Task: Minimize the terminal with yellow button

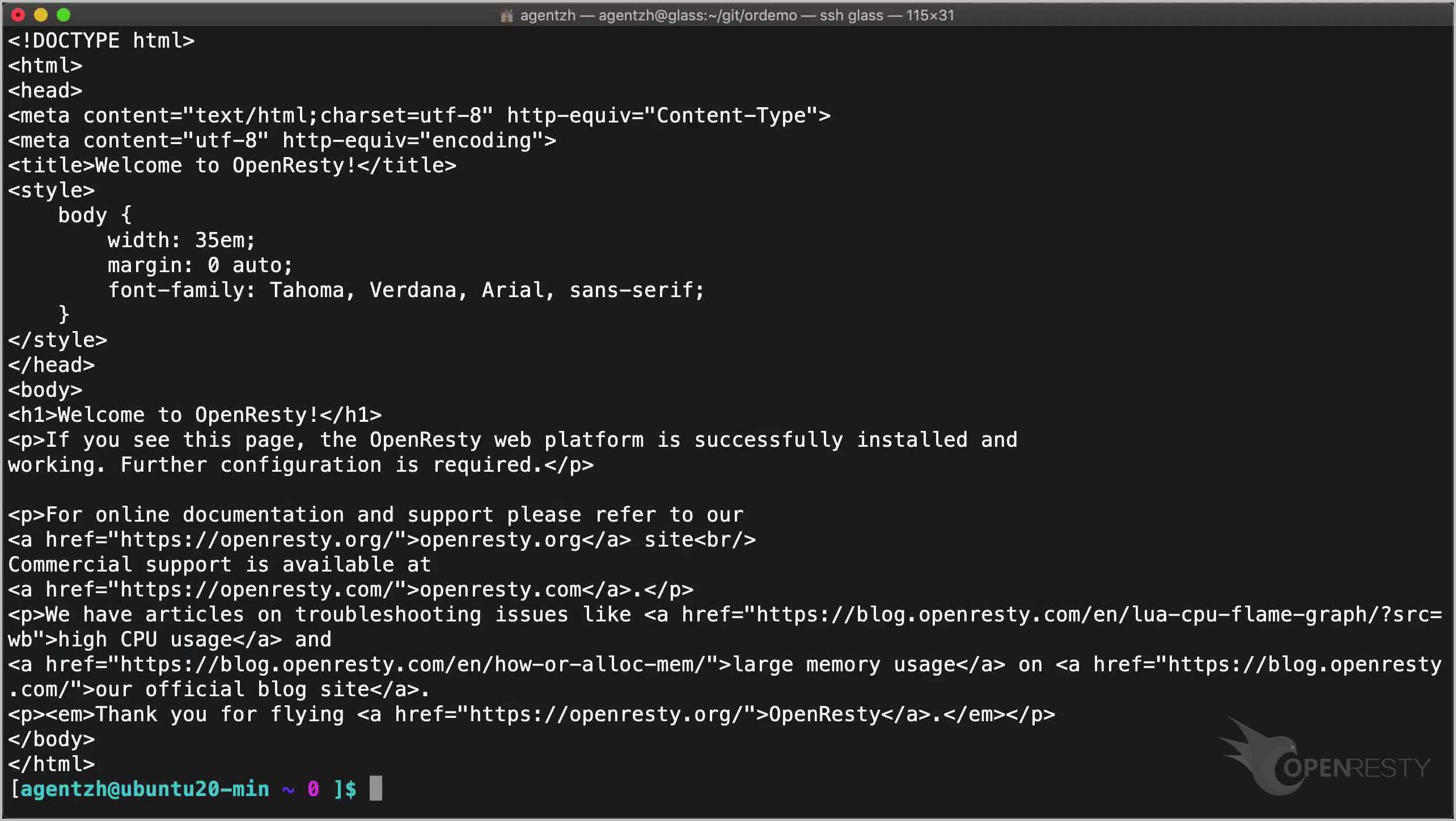Action: pos(41,15)
